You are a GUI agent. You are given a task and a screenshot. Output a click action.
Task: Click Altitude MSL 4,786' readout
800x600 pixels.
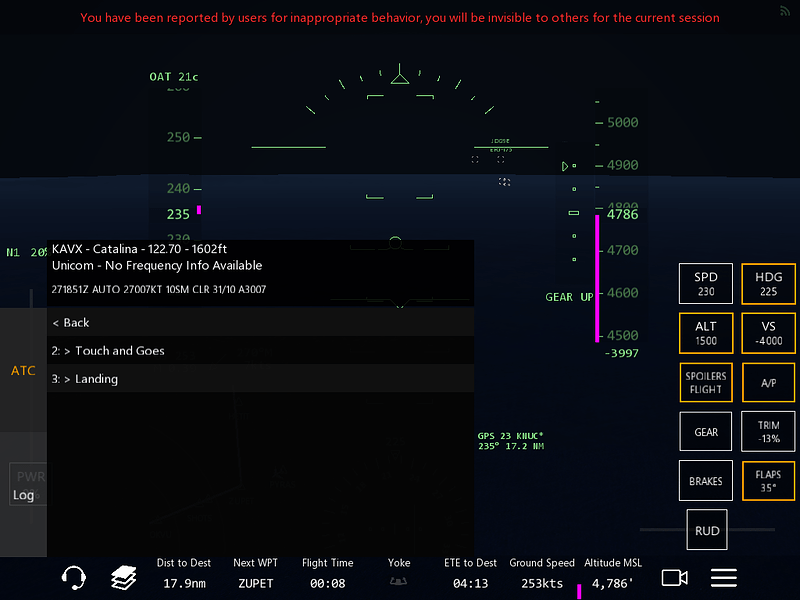pos(613,573)
